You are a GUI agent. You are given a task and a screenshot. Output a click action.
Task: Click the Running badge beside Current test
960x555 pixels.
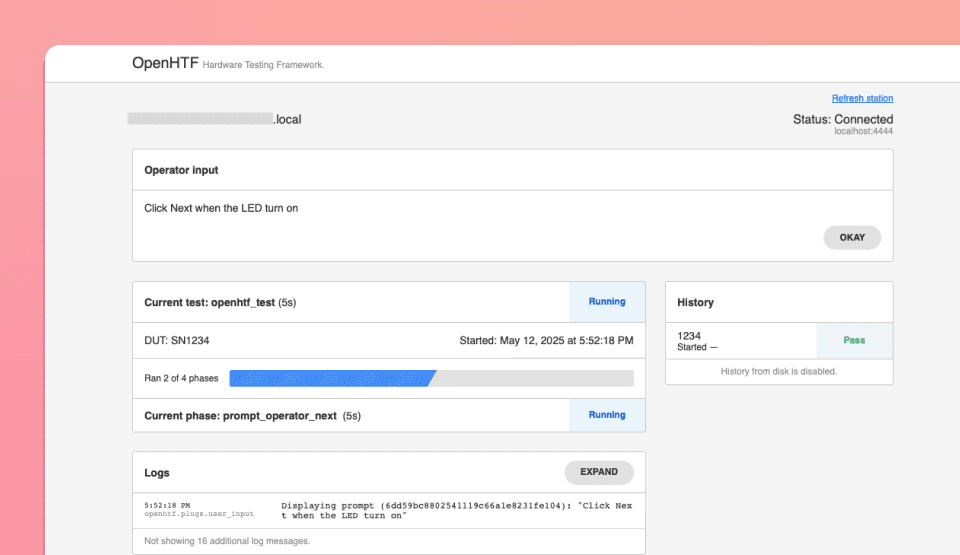607,301
